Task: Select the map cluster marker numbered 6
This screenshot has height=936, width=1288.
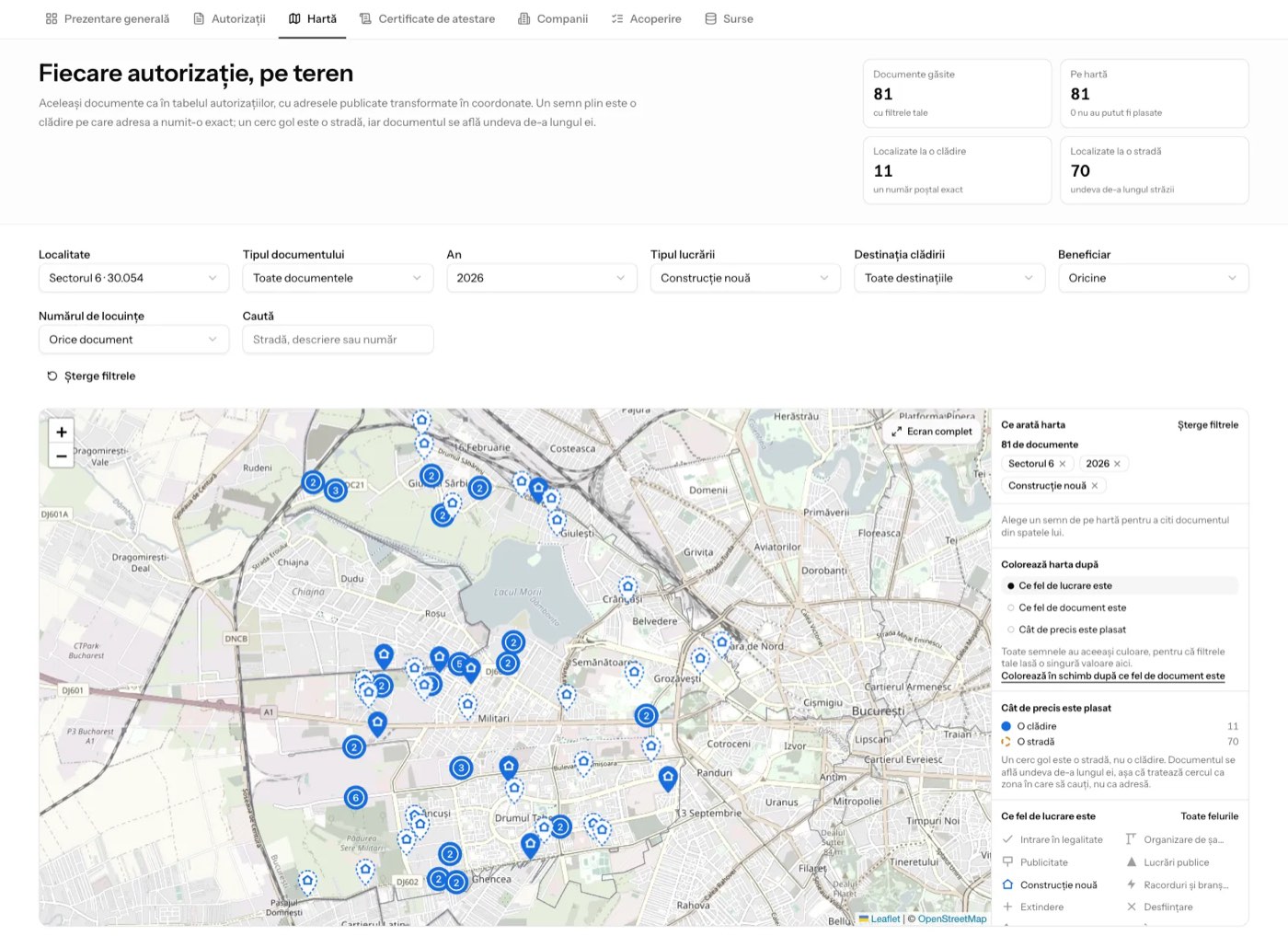Action: point(356,798)
